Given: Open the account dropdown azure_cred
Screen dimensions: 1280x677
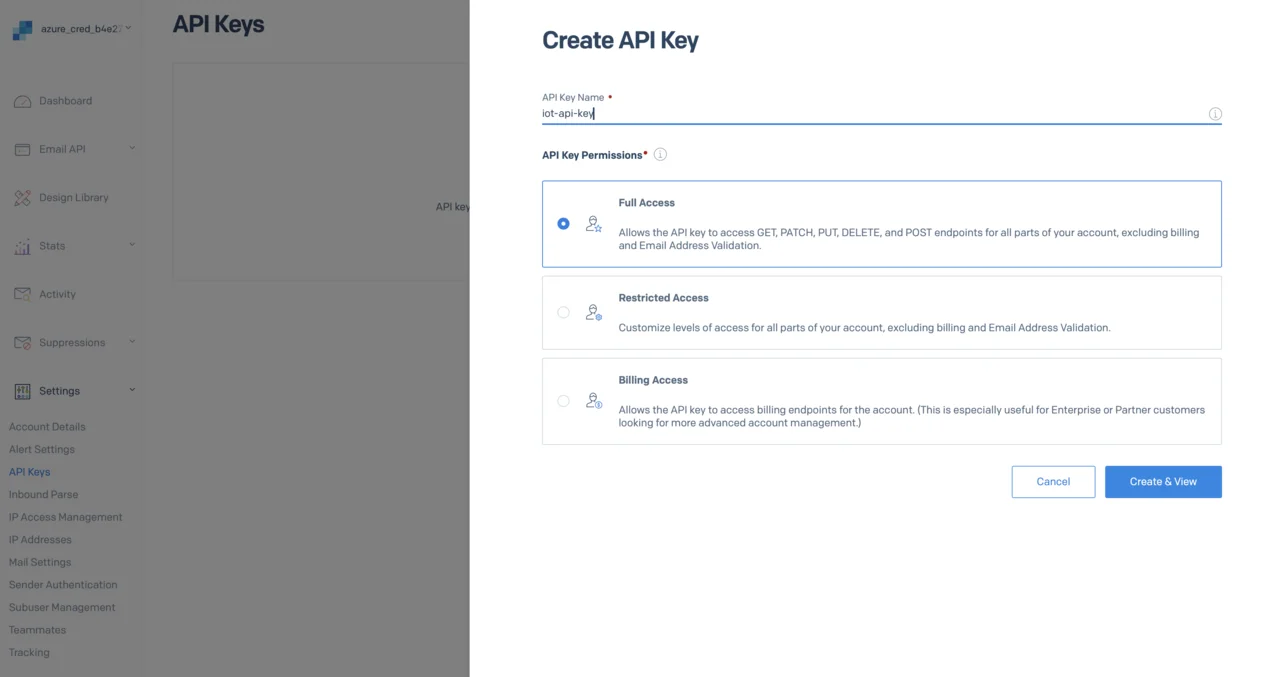Looking at the screenshot, I should click(x=85, y=29).
